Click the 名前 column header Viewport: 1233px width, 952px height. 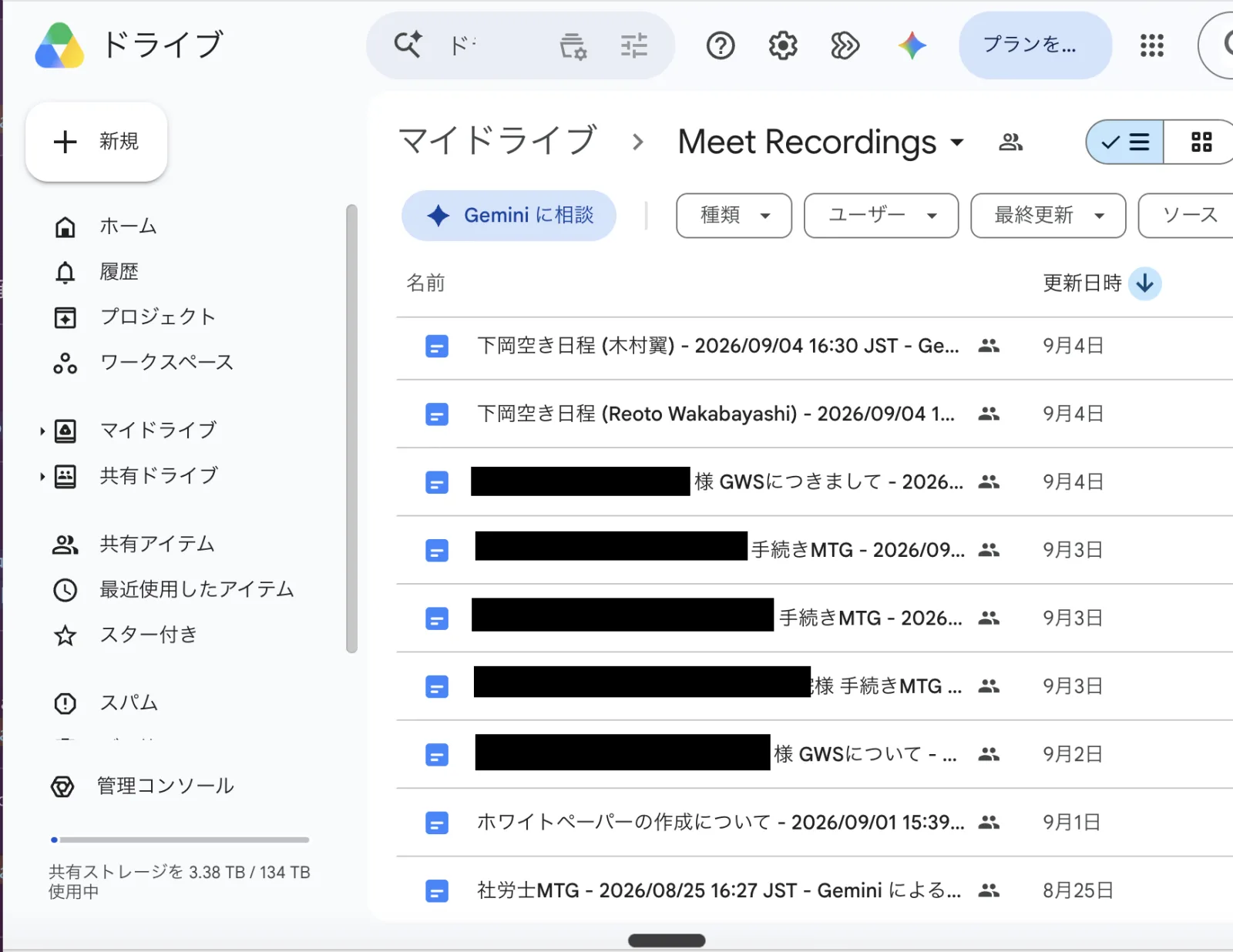(425, 283)
